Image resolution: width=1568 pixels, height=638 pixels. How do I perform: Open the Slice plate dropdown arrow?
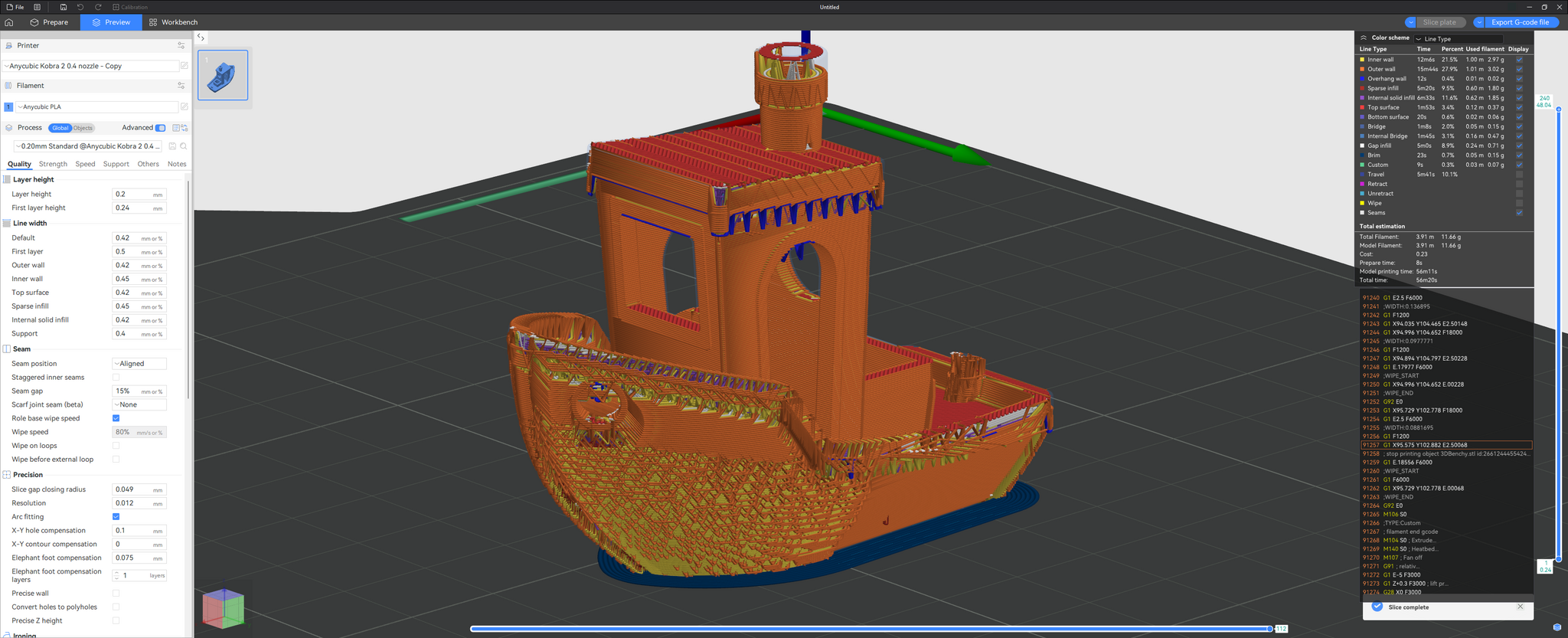pos(1410,22)
